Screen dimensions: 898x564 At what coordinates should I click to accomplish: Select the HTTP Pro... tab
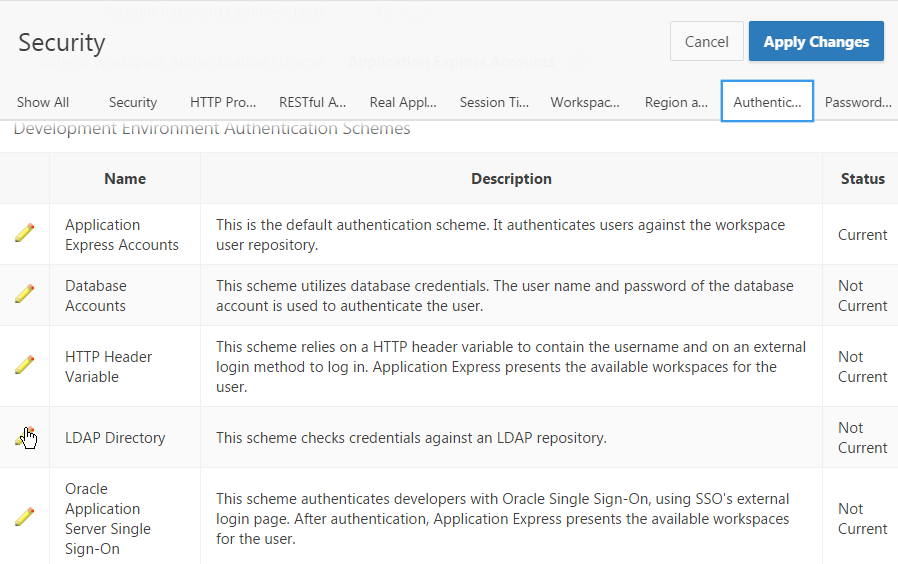coord(223,102)
